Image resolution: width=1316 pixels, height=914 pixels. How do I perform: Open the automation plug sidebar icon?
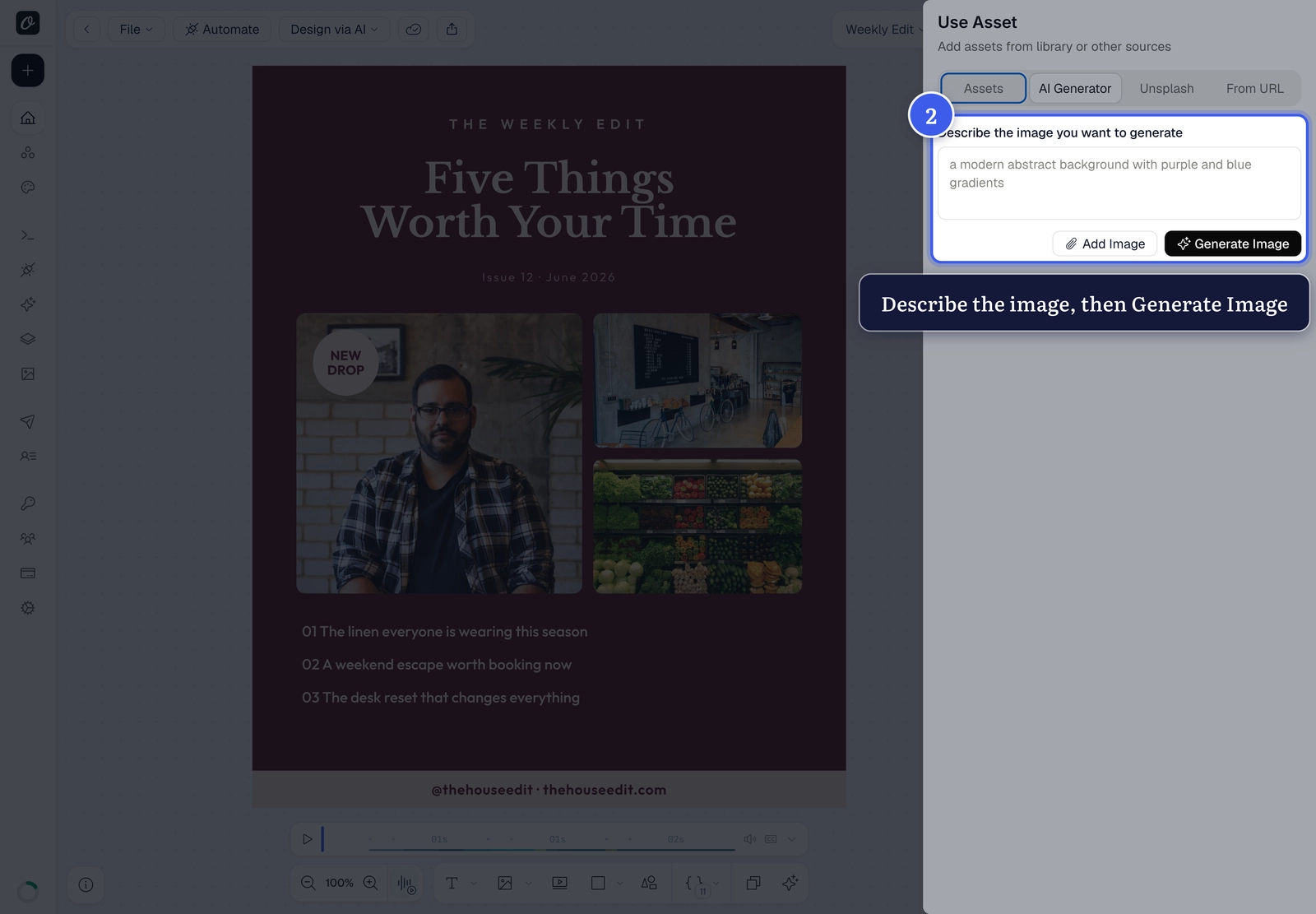(x=28, y=270)
